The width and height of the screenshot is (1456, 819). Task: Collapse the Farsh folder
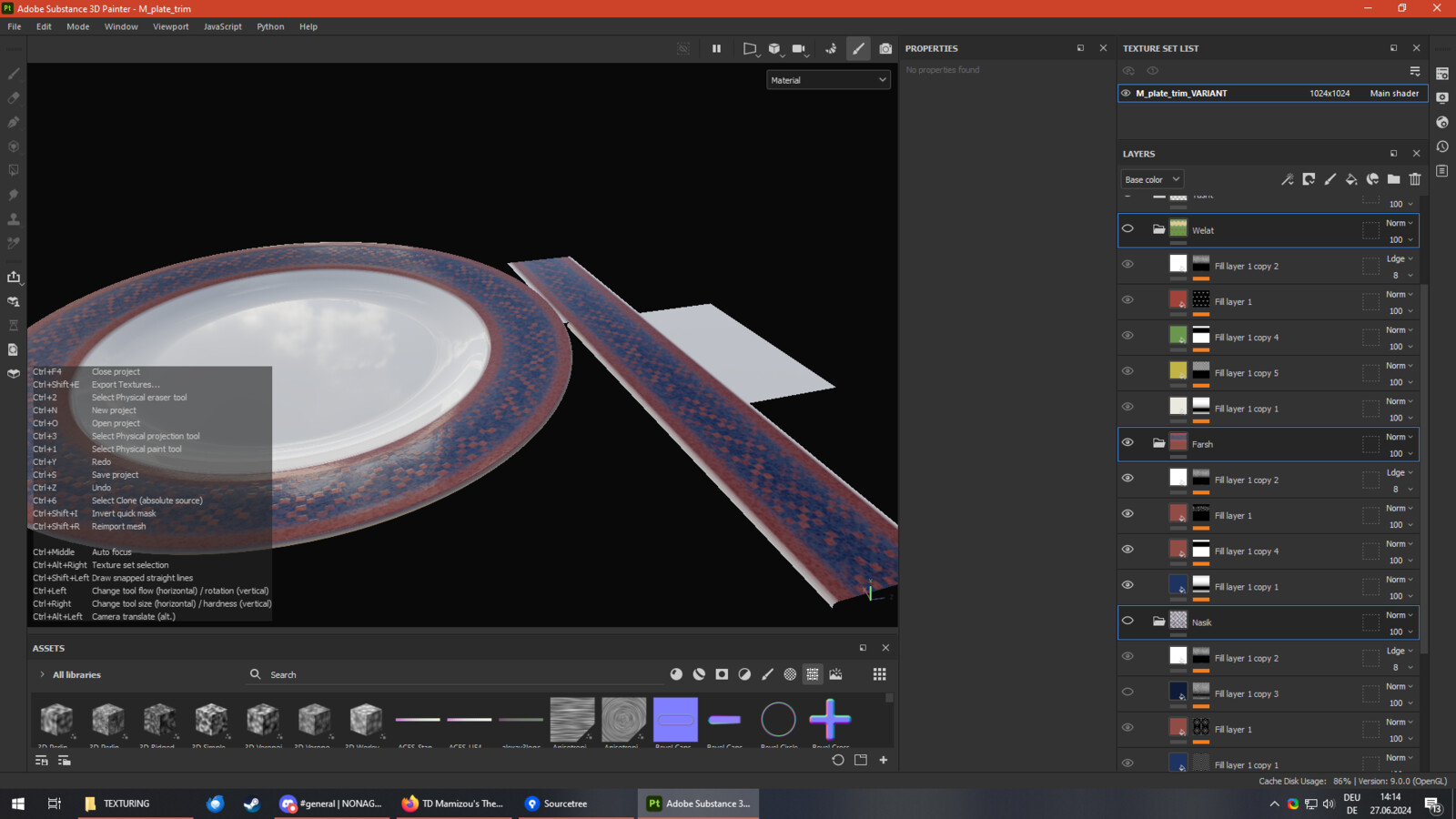tap(1158, 444)
